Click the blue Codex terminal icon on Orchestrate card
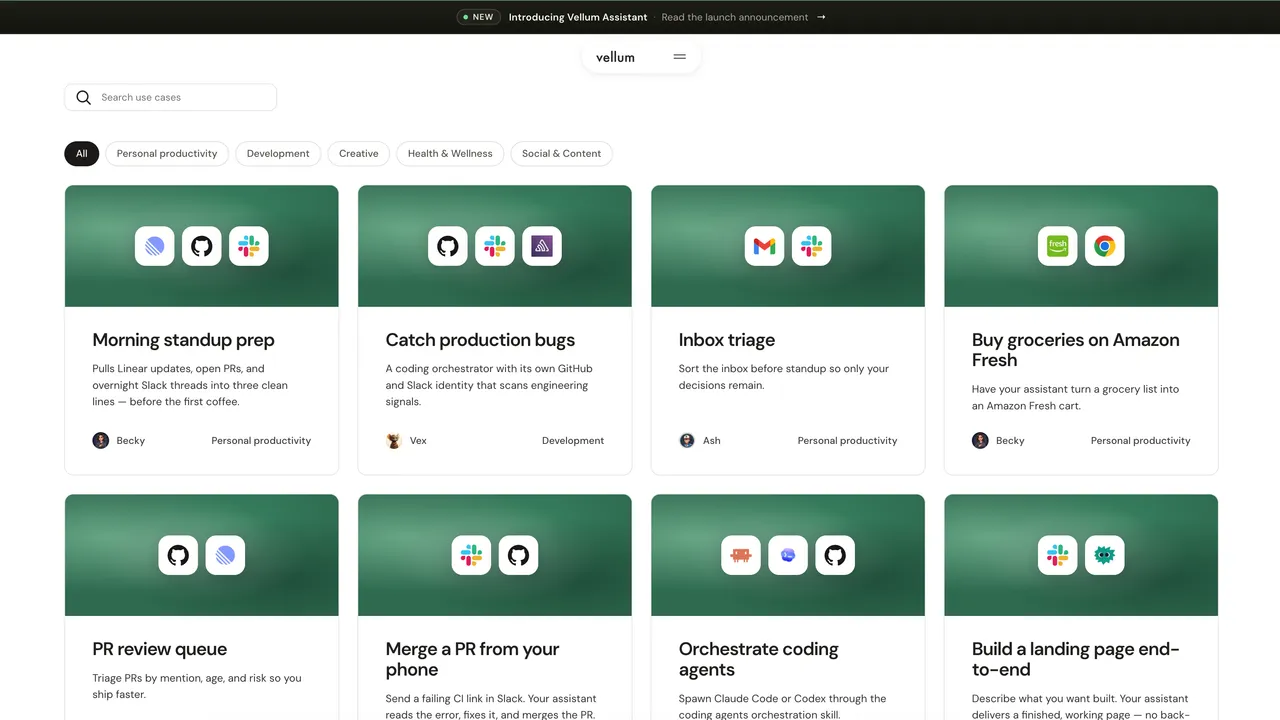 click(788, 555)
